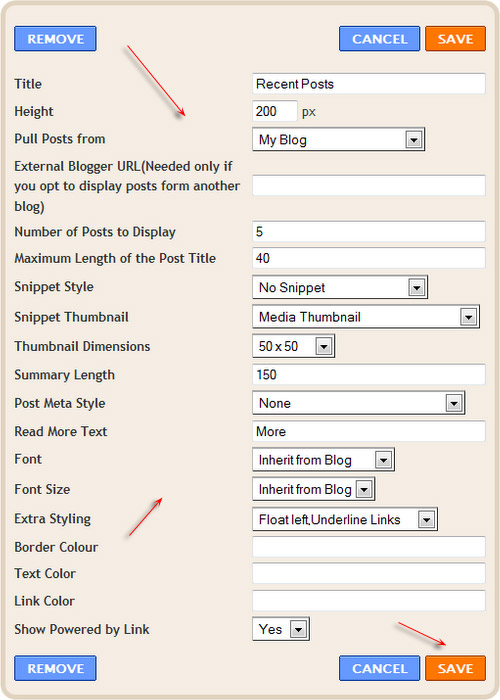Click the Number of Posts to Display field
The image size is (500, 700).
369,232
